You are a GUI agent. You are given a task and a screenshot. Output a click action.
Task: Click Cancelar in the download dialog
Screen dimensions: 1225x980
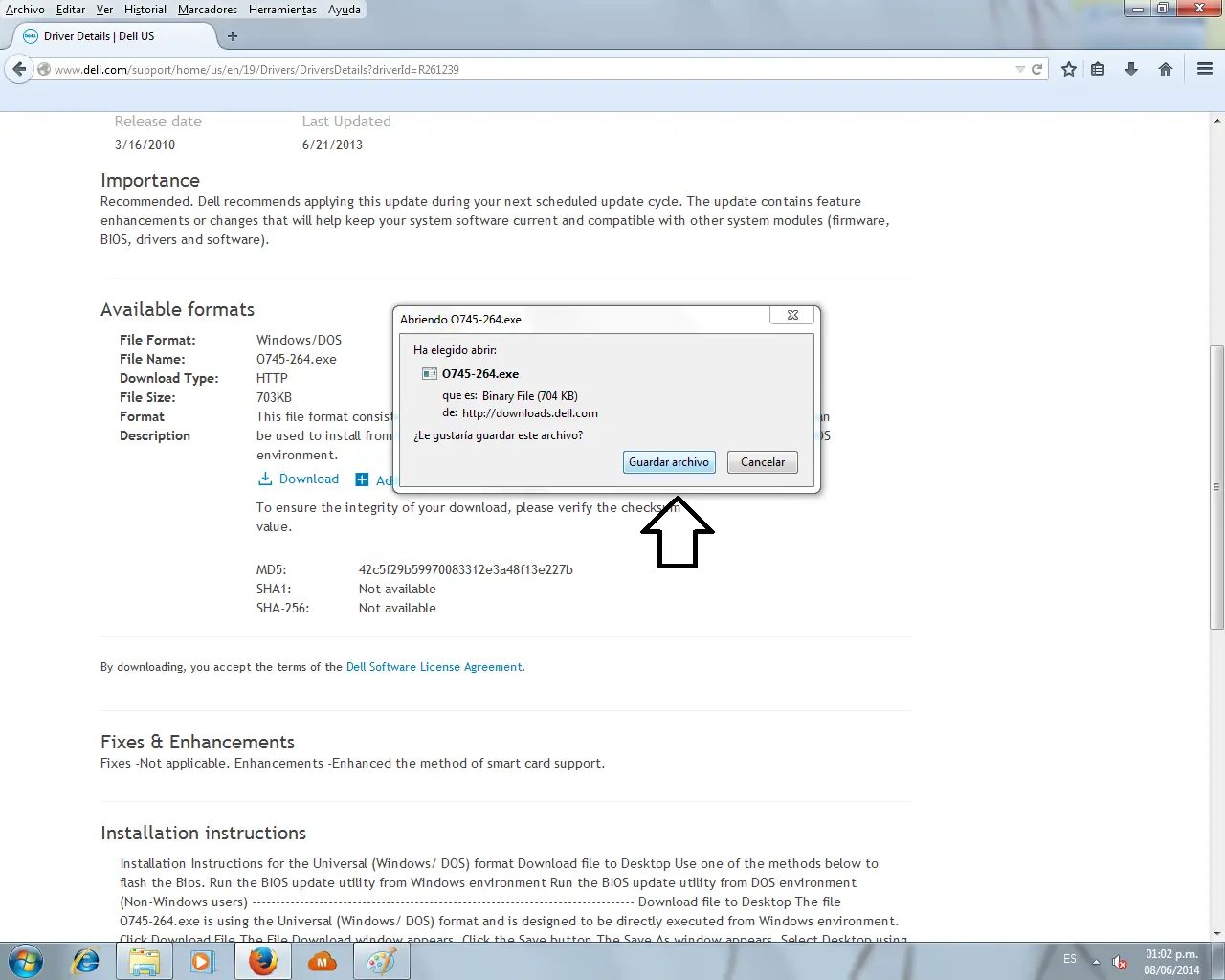point(763,462)
